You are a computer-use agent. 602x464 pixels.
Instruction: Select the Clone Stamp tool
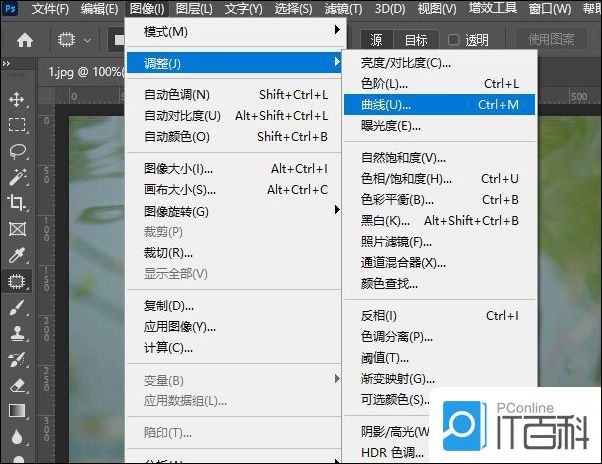click(18, 334)
